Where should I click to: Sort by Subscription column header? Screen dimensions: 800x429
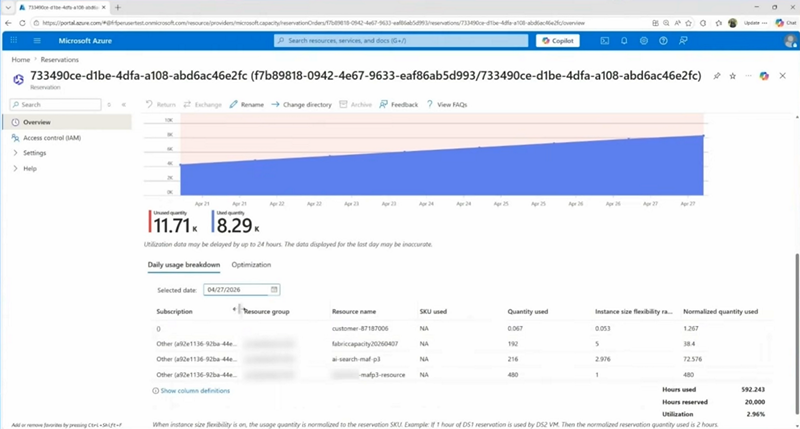click(174, 312)
